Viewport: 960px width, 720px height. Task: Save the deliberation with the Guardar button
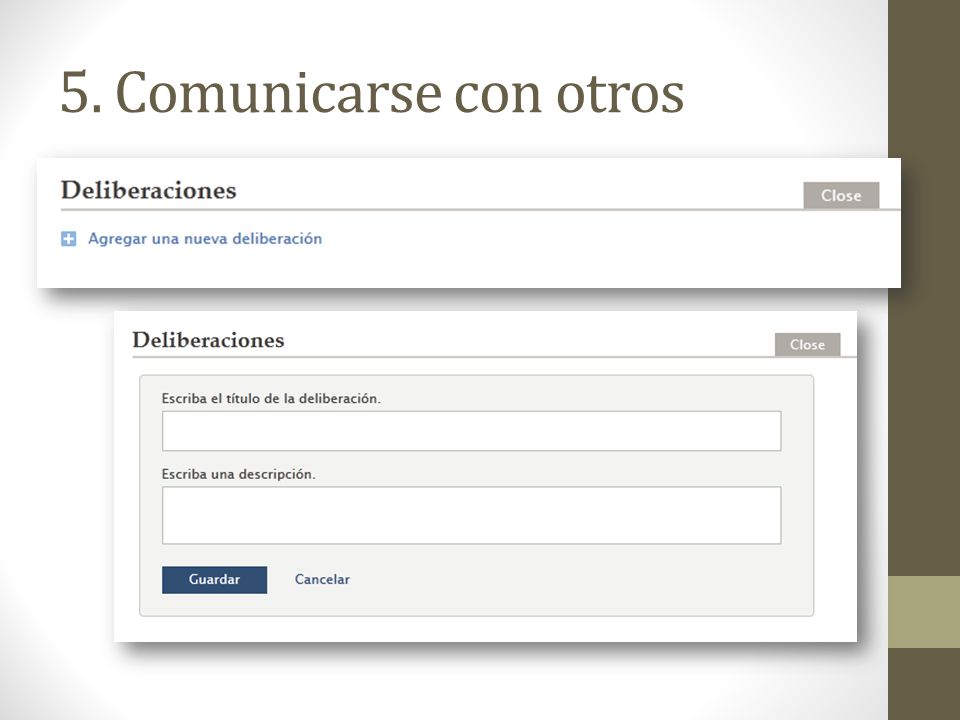[x=214, y=580]
